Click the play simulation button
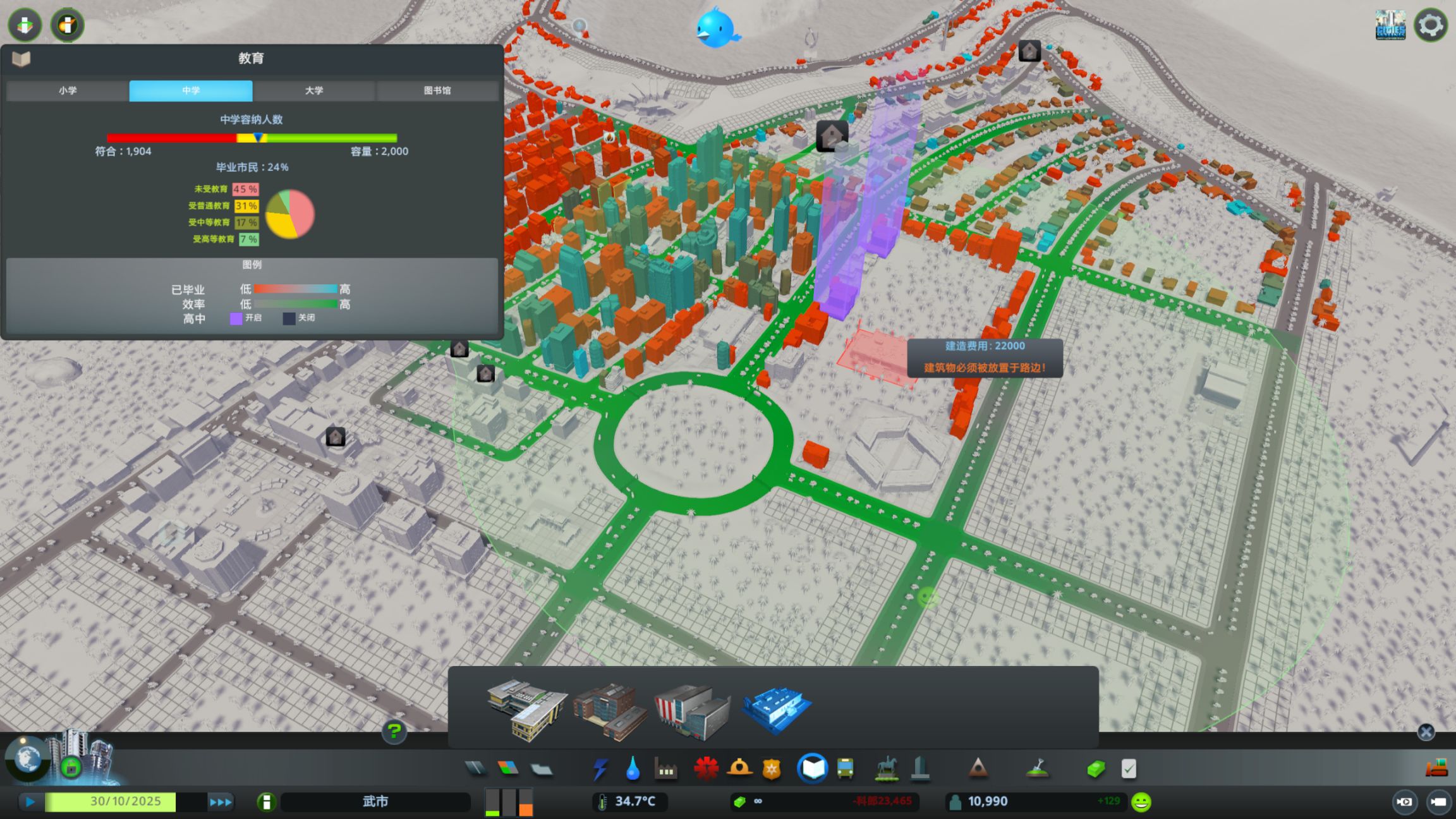 (30, 802)
